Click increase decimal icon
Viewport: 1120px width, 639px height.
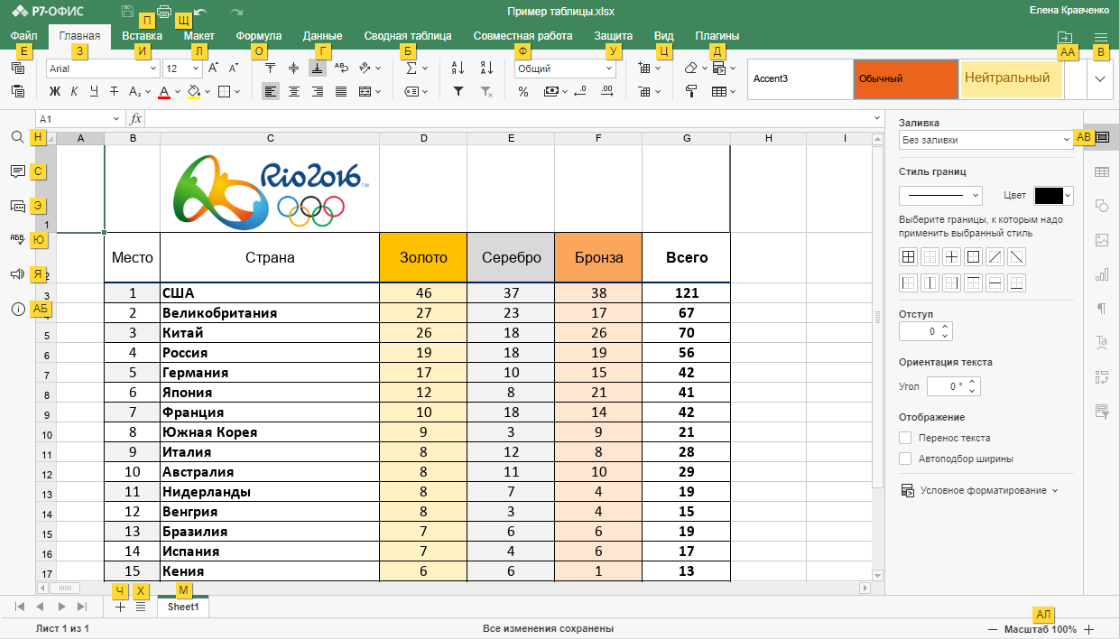[607, 91]
